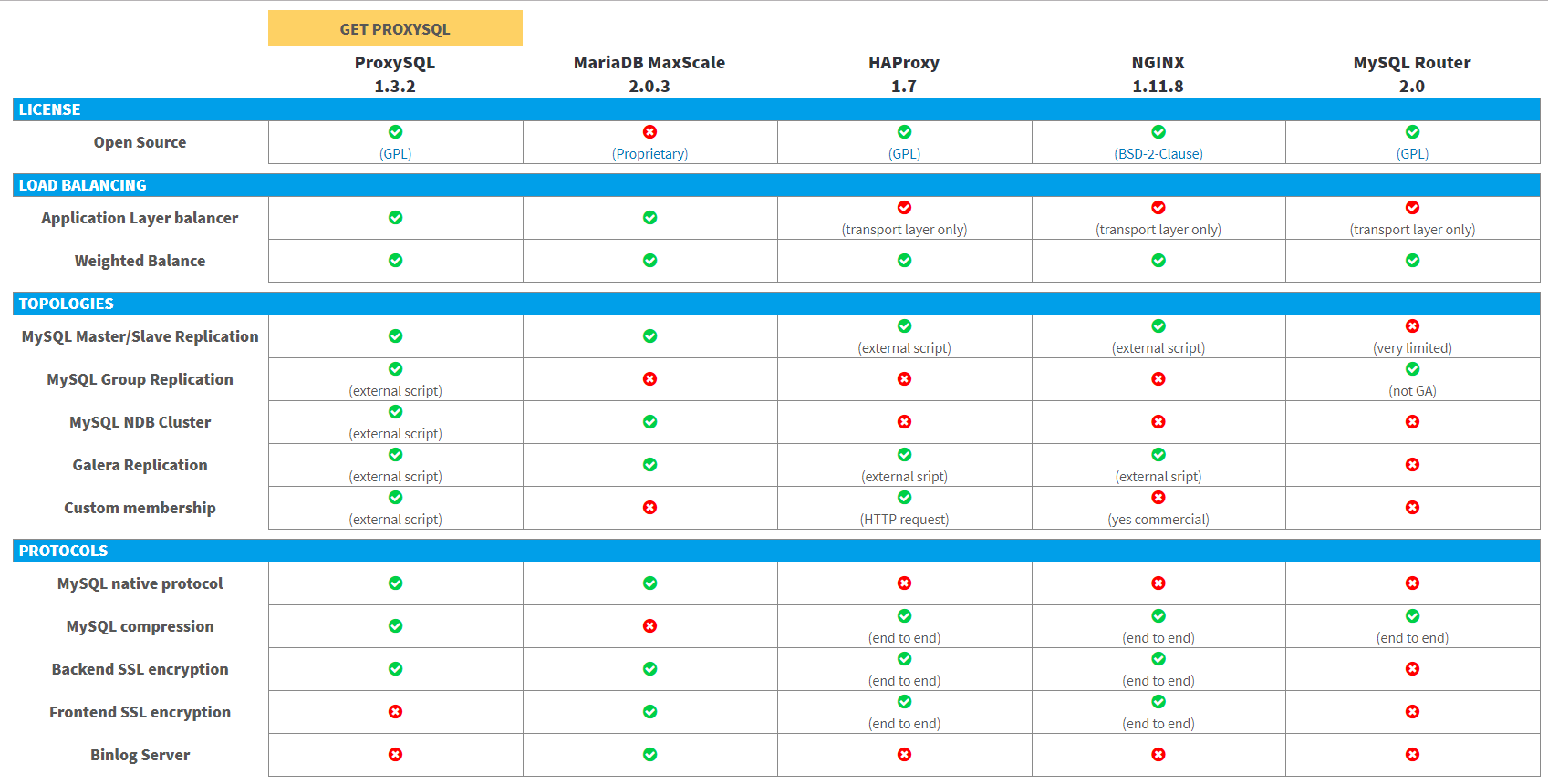Click the Galera Replication row label

140,465
